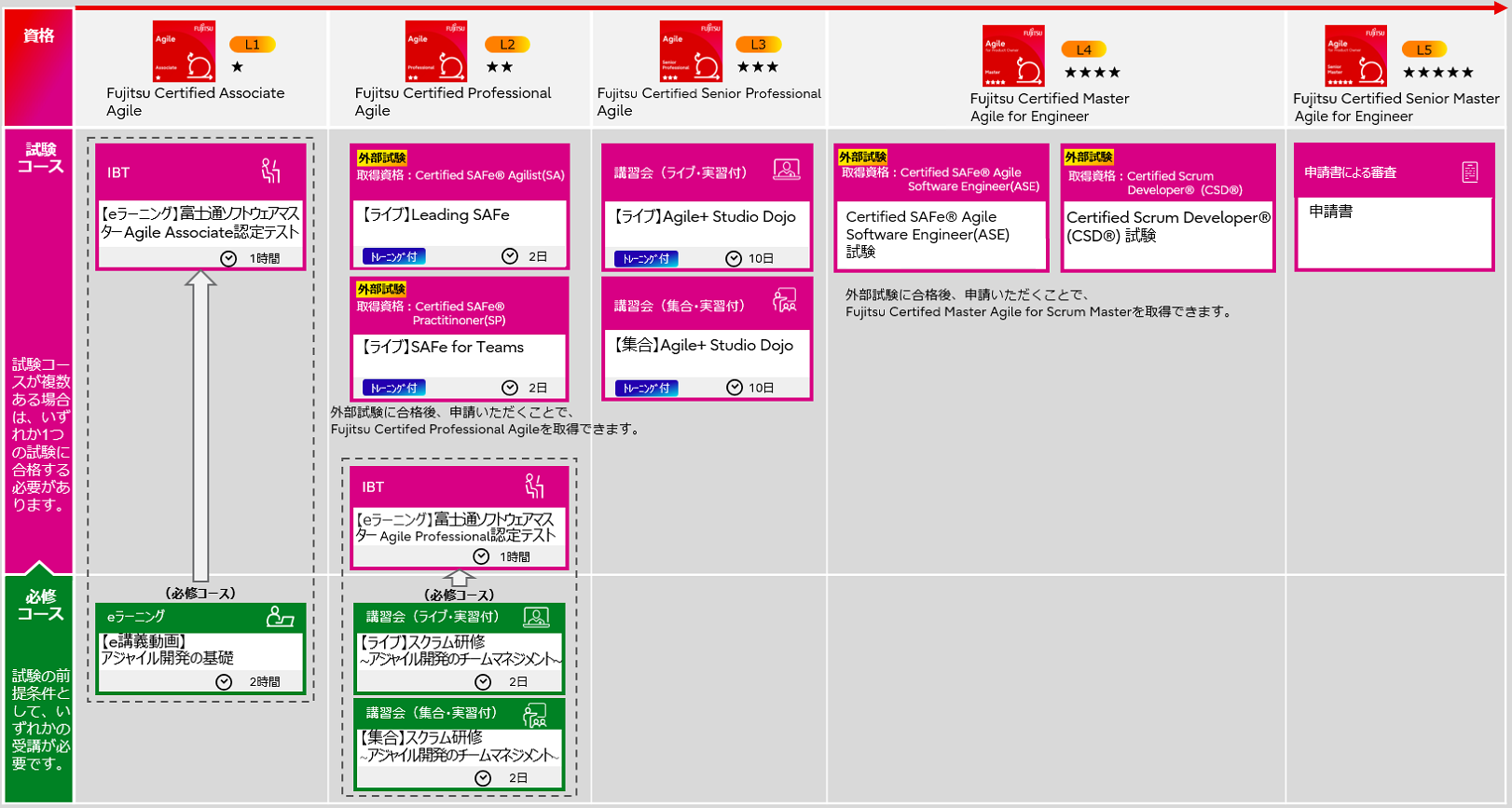Screen dimensions: 1512x808
Task: Open the Agile Professional認定テスト eラーニング course
Action: 456,527
